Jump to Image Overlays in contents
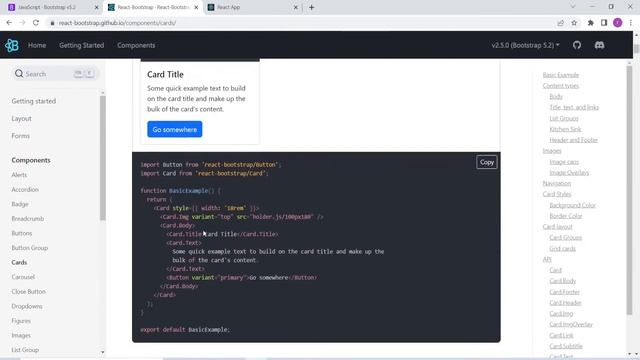This screenshot has height=360, width=640. (x=569, y=173)
